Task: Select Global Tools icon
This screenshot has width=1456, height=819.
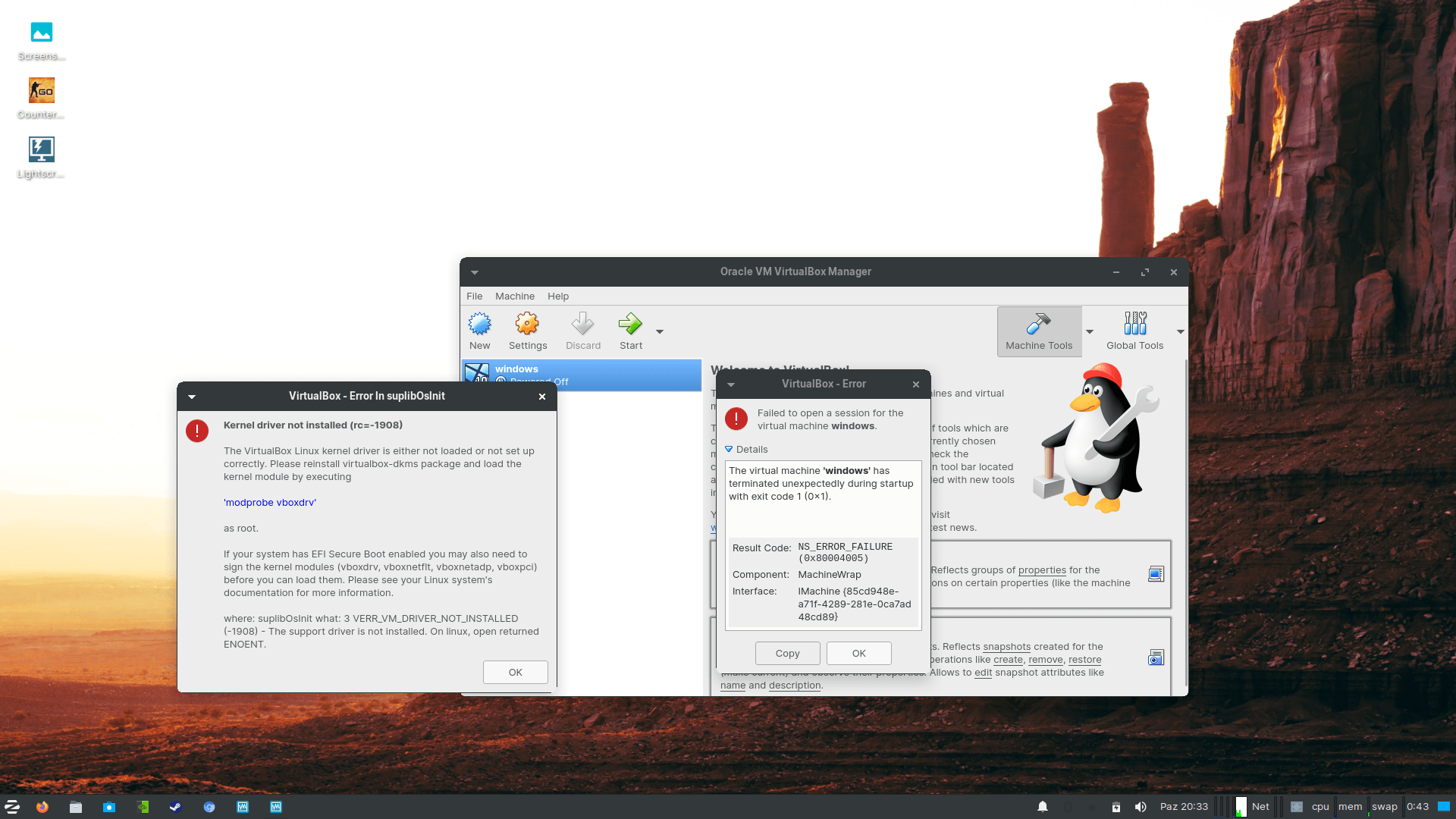Action: pyautogui.click(x=1134, y=325)
